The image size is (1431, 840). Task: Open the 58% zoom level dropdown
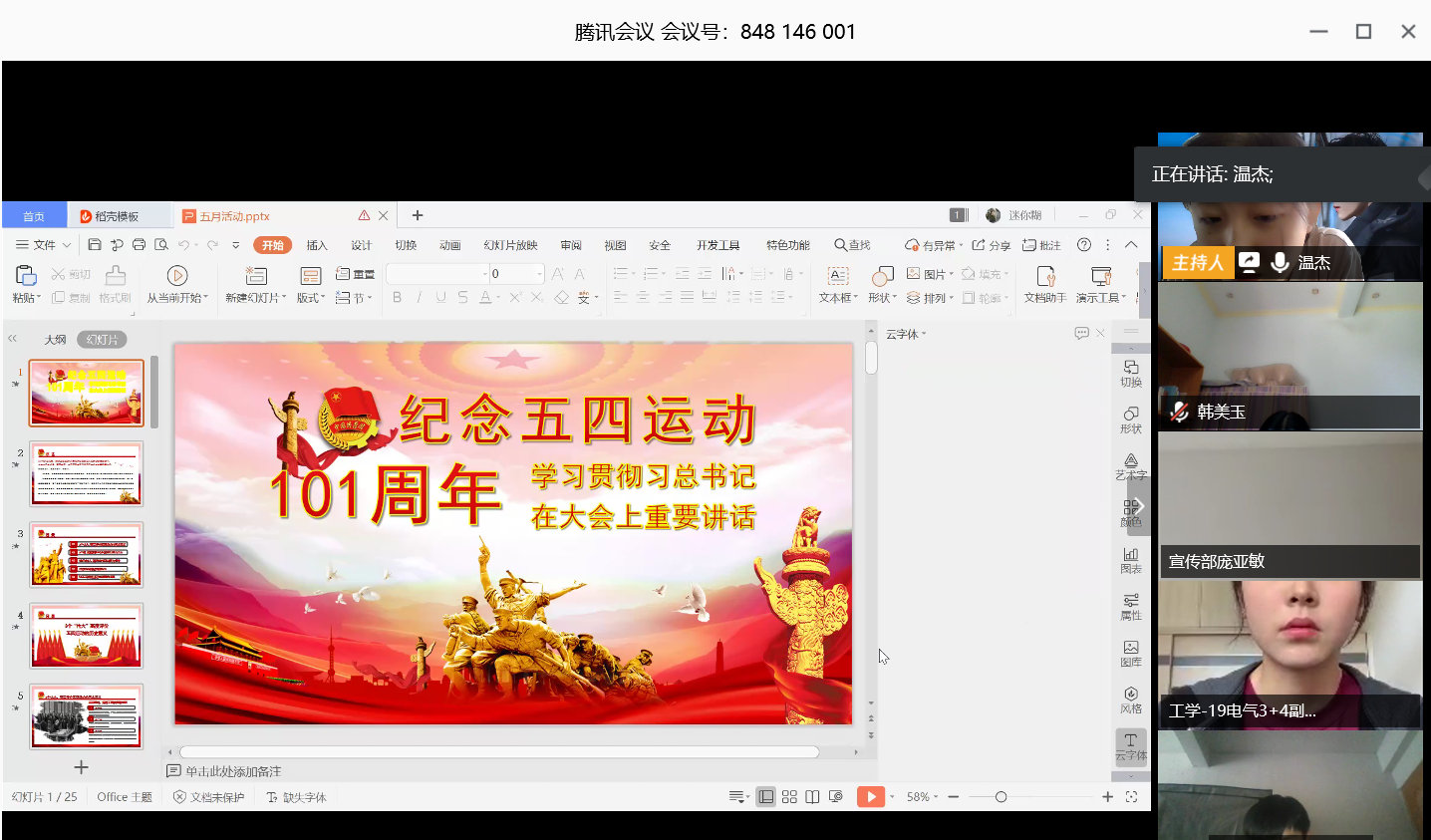(922, 797)
